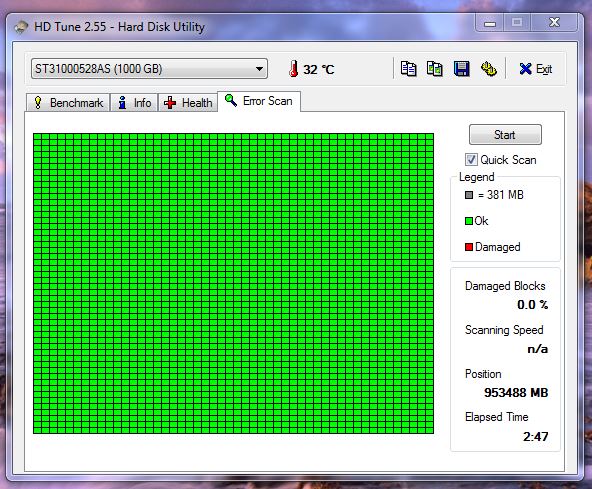This screenshot has width=592, height=489.
Task: Click the magnifier icon on Error Scan tab
Action: point(231,100)
